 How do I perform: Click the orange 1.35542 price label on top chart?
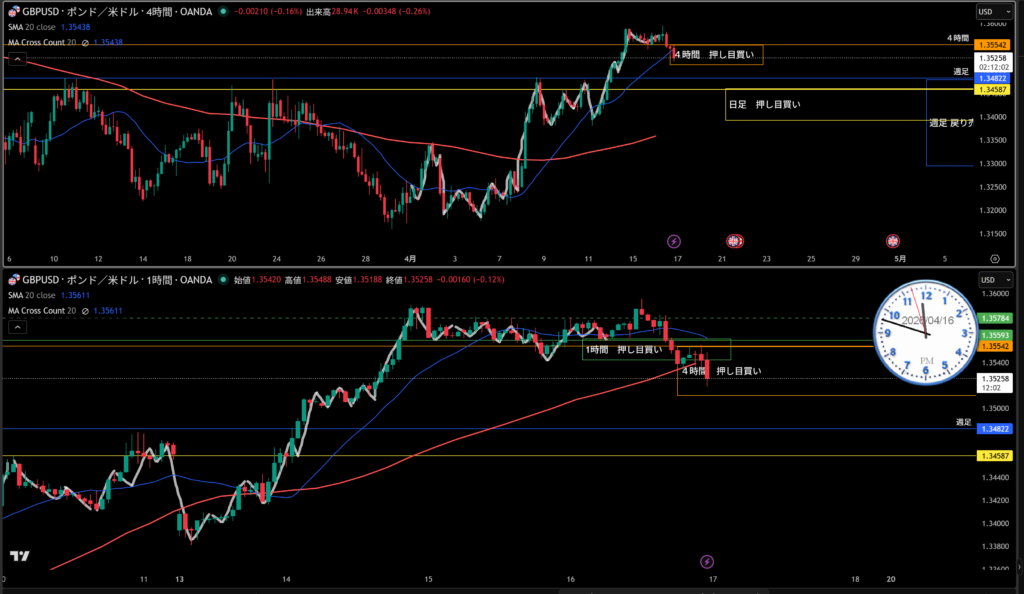(994, 46)
